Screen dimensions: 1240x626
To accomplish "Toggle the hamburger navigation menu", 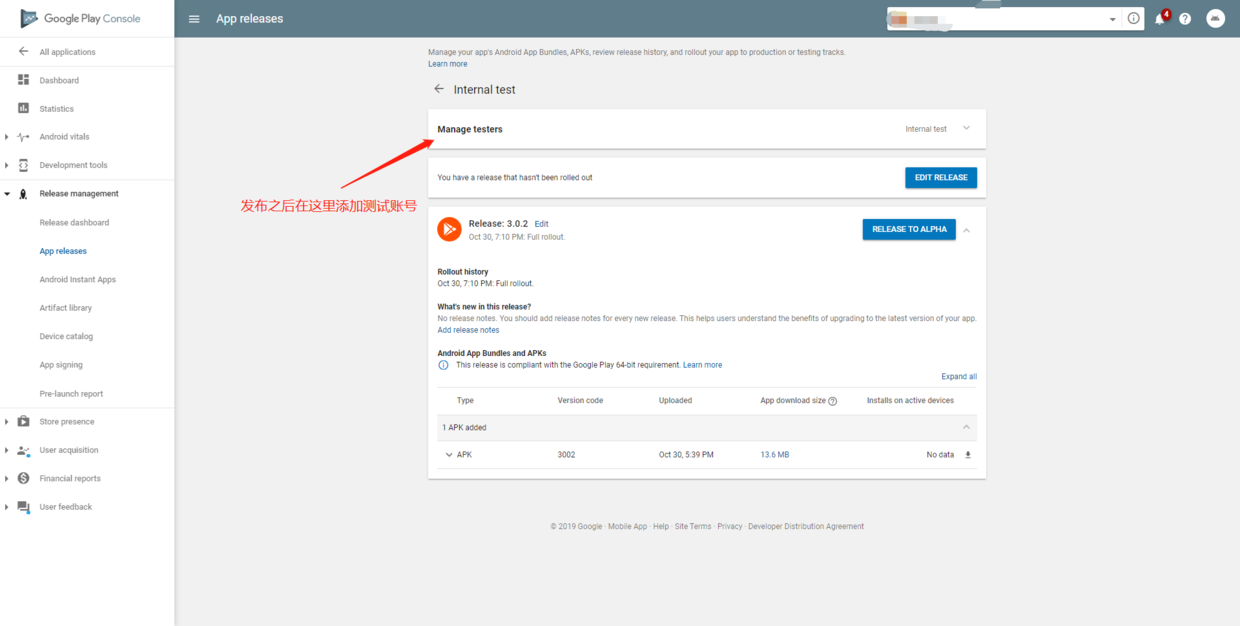I will tap(193, 18).
